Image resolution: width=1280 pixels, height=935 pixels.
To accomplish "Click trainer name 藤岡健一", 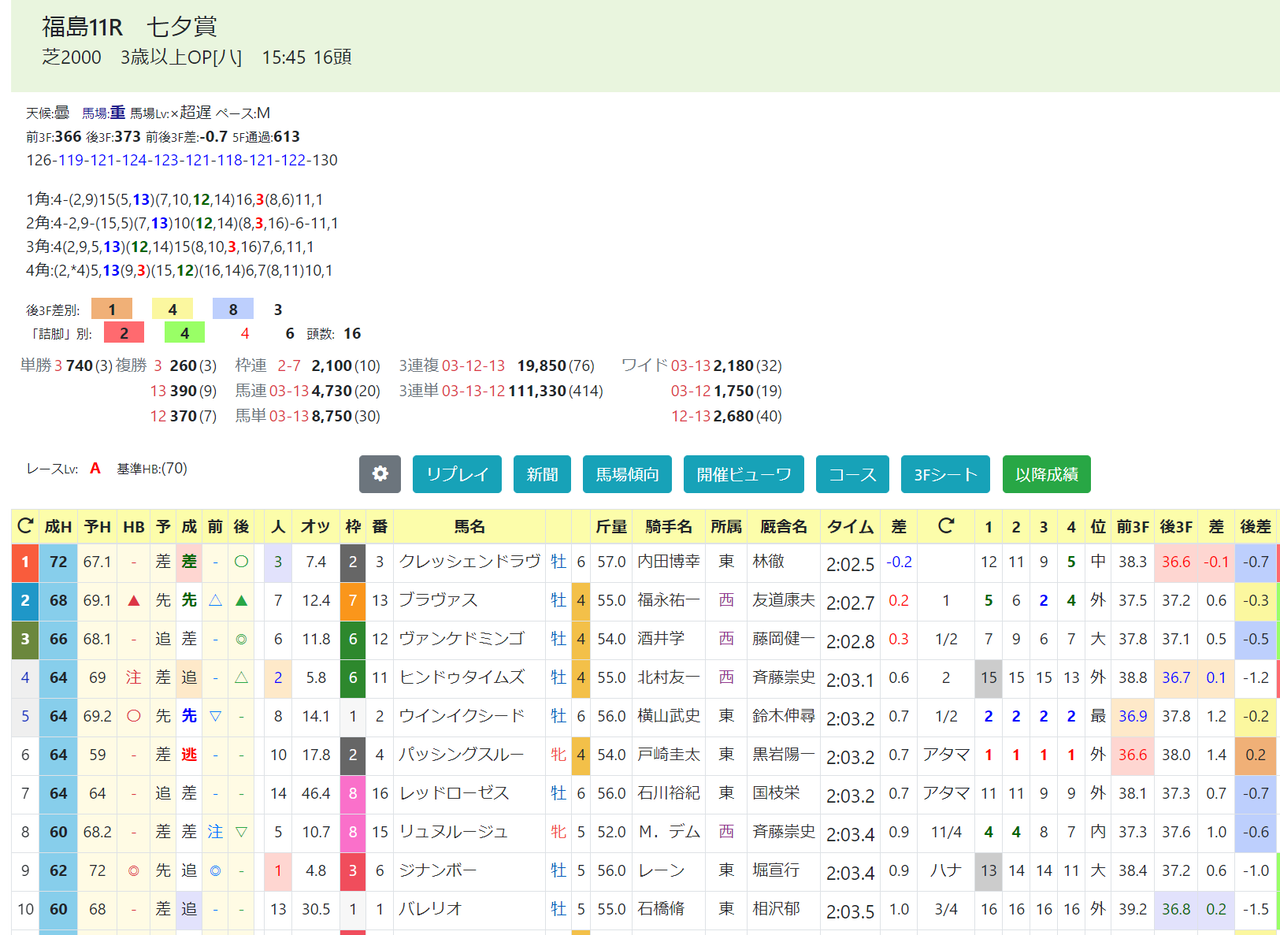I will [x=784, y=638].
